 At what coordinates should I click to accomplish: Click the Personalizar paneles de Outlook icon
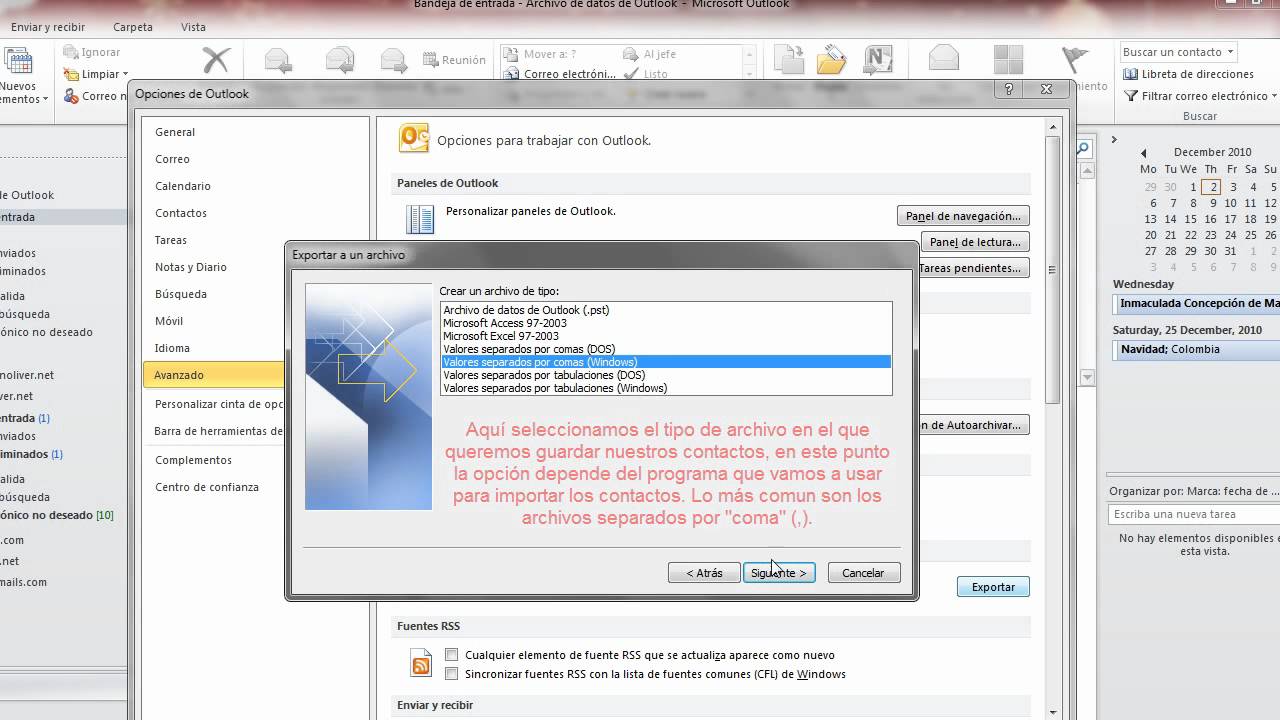pos(420,219)
